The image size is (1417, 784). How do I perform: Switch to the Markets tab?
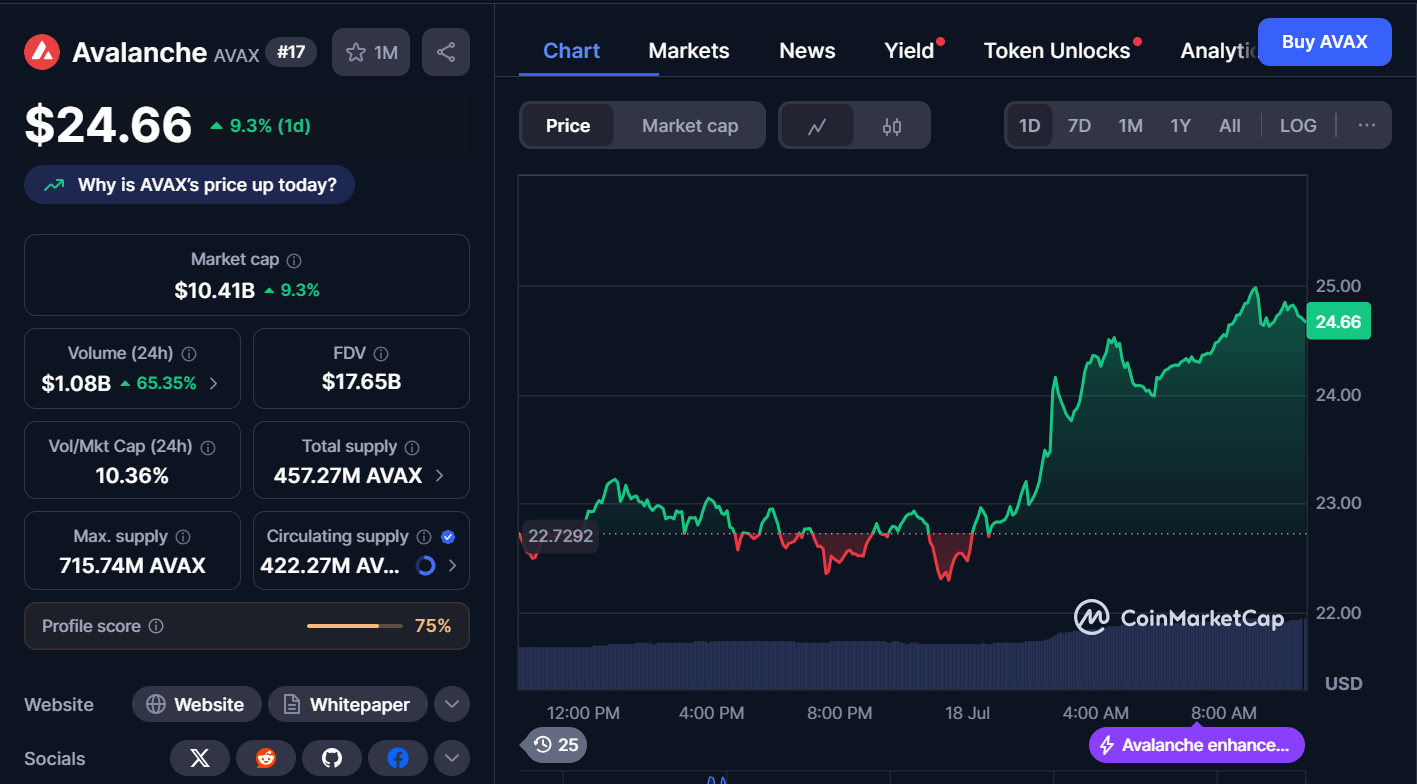click(689, 51)
